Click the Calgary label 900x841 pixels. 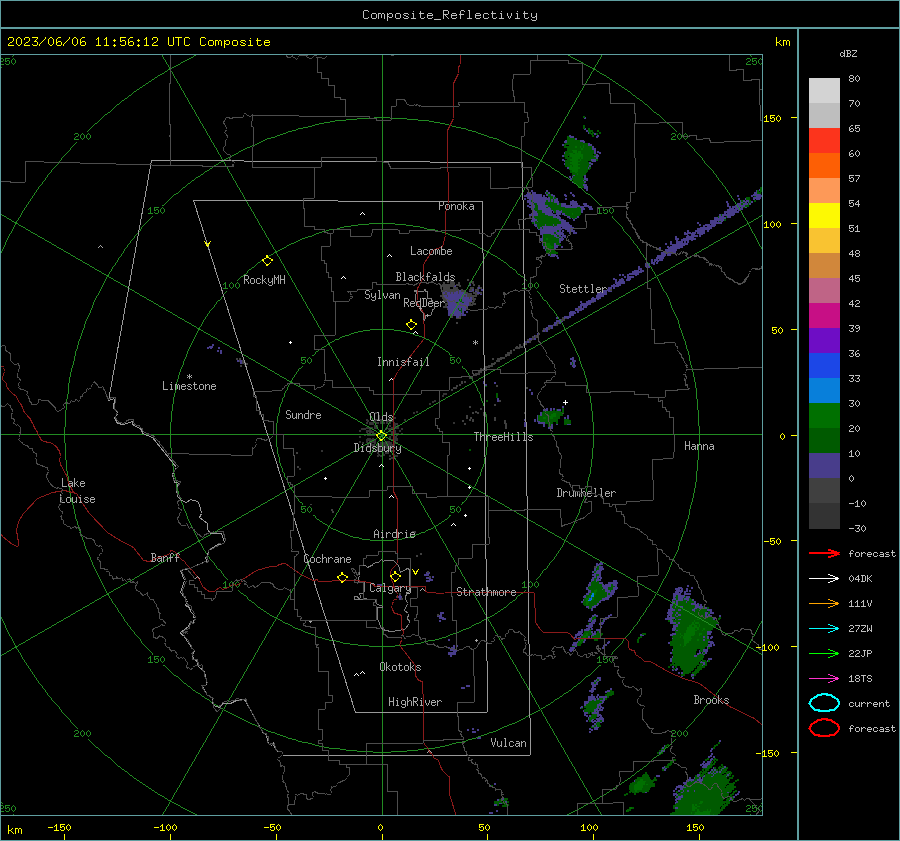(x=390, y=588)
